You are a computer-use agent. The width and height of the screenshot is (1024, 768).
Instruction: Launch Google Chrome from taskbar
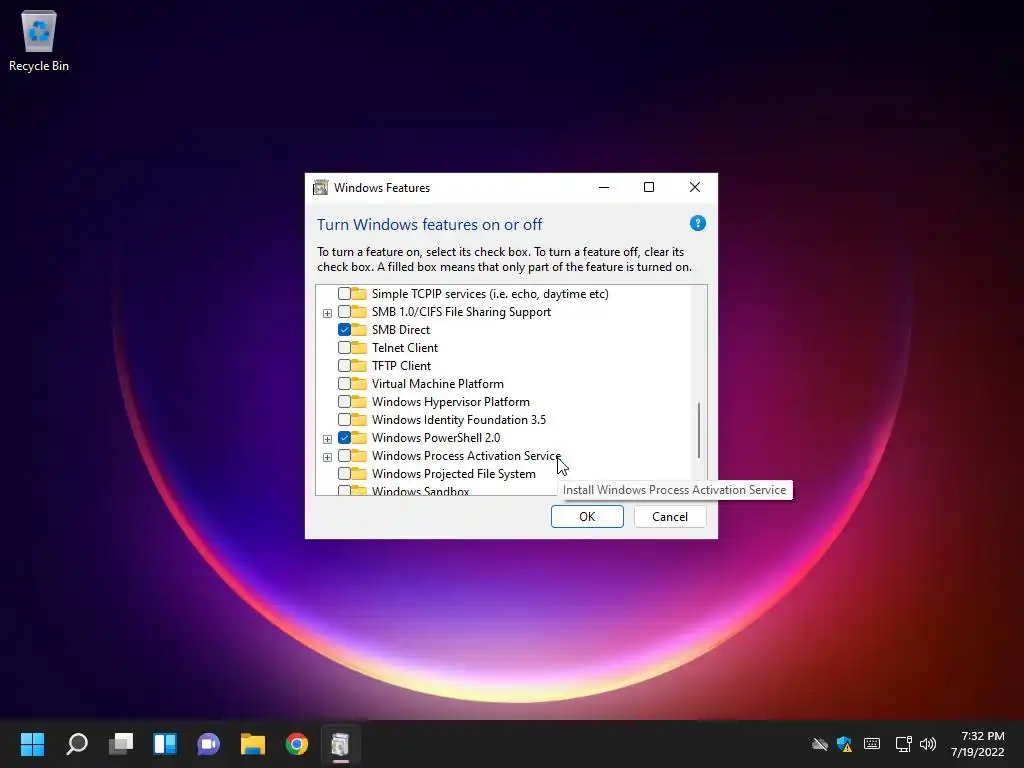[x=296, y=744]
